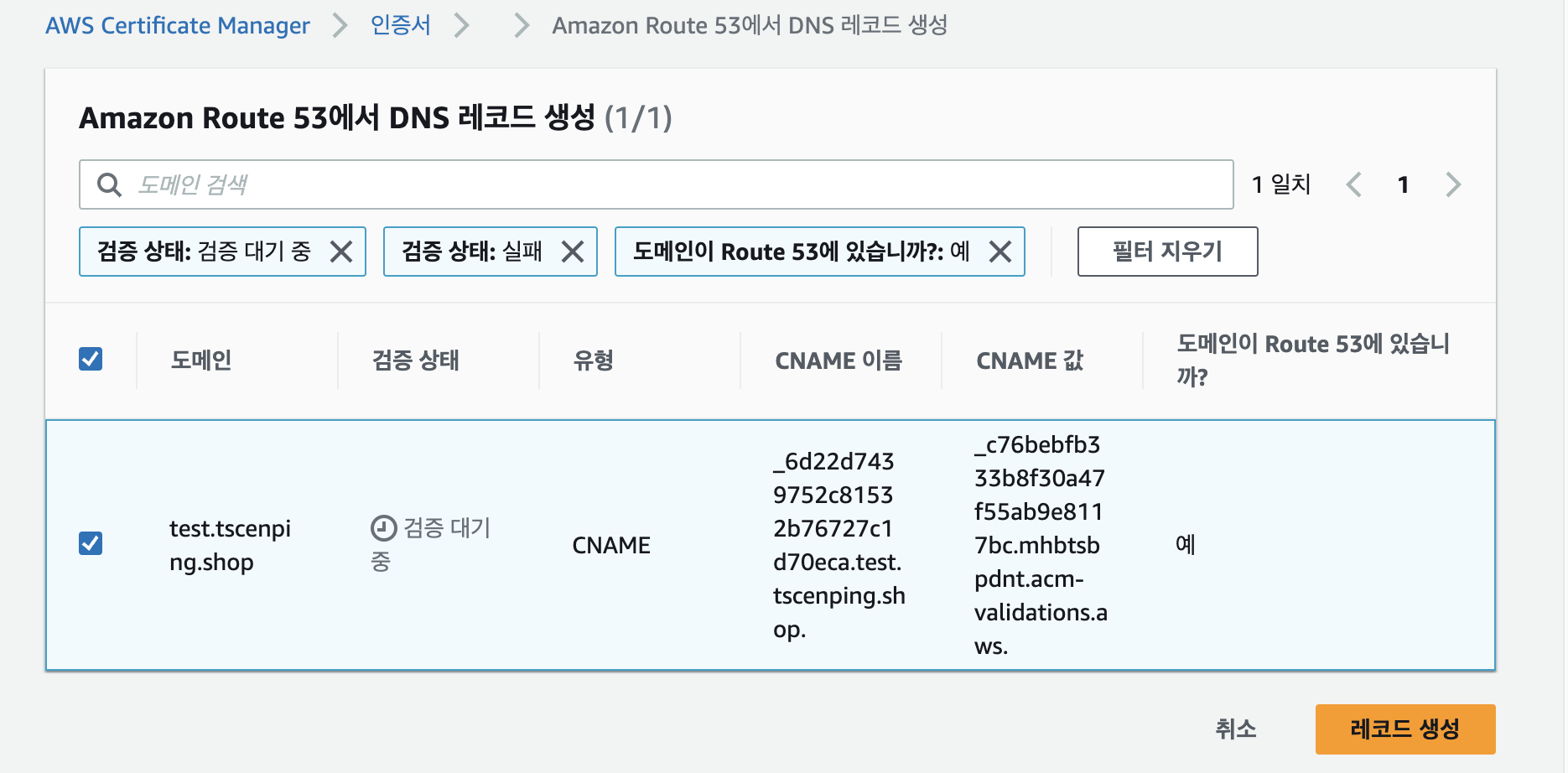Viewport: 1568px width, 773px height.
Task: Click the CNAME 이름 column header
Action: tap(839, 361)
